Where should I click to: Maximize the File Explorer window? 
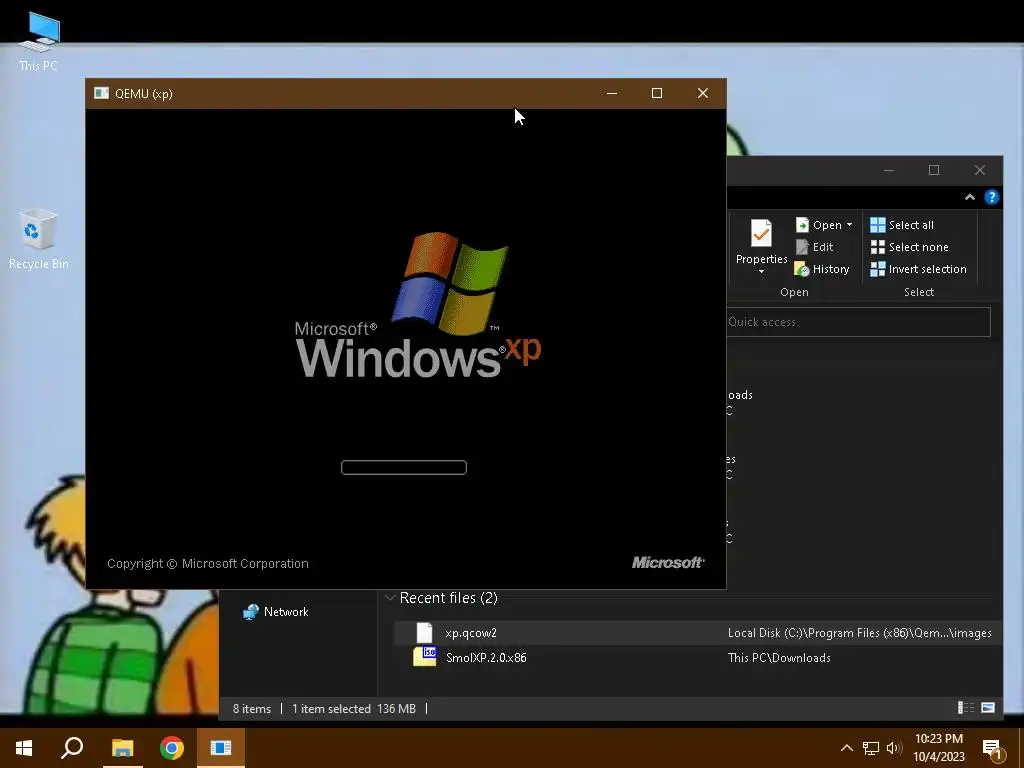click(934, 170)
